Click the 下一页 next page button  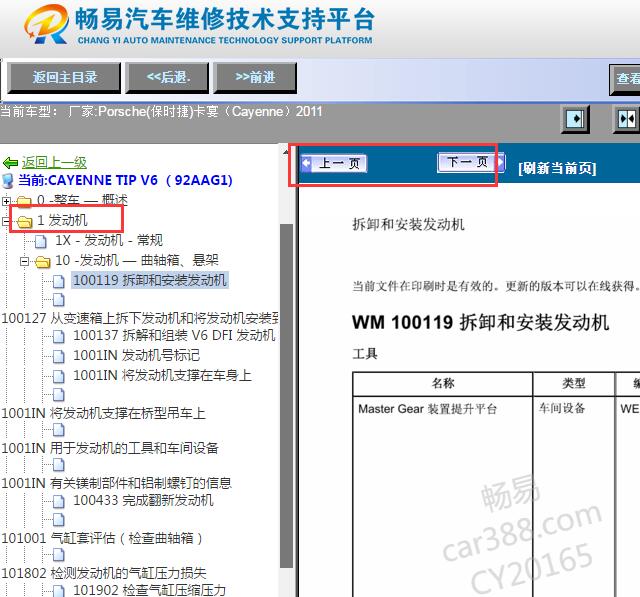point(471,162)
